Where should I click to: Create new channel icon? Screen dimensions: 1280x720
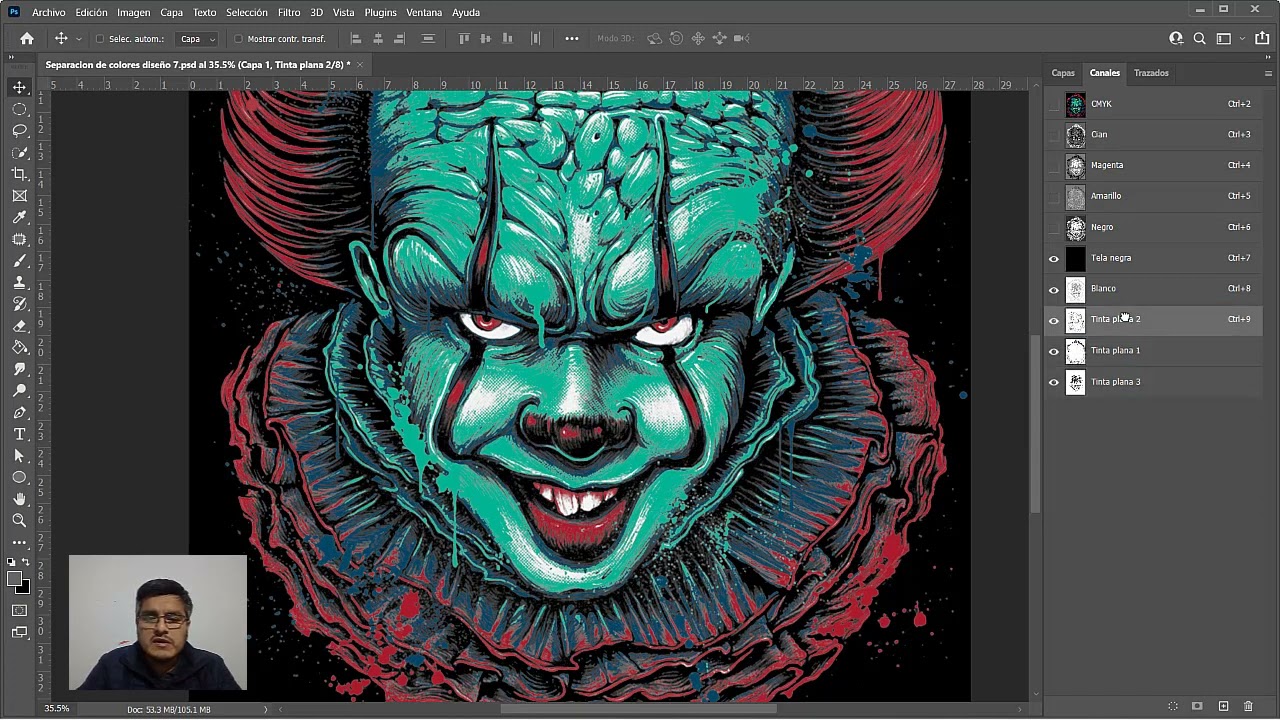point(1223,706)
